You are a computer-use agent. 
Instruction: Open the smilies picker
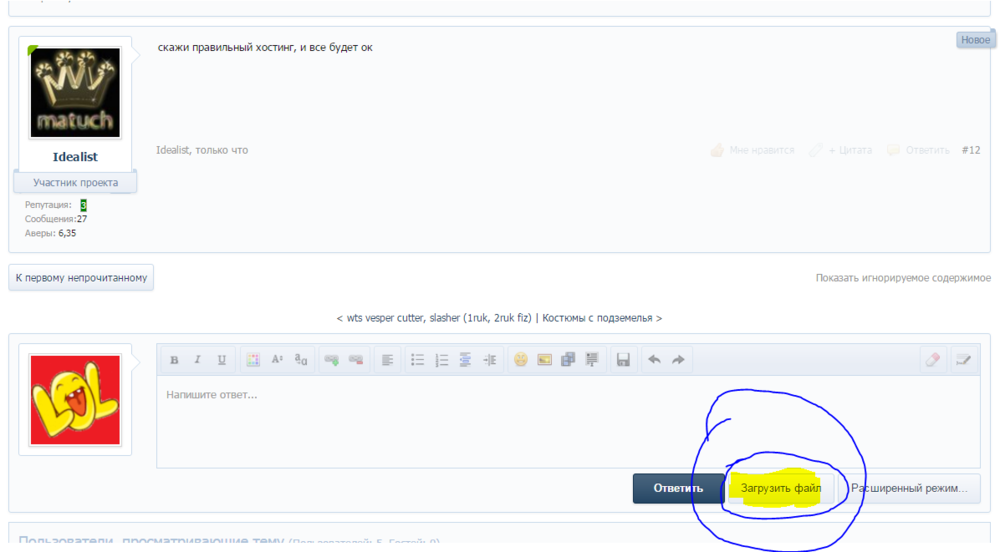(x=520, y=360)
